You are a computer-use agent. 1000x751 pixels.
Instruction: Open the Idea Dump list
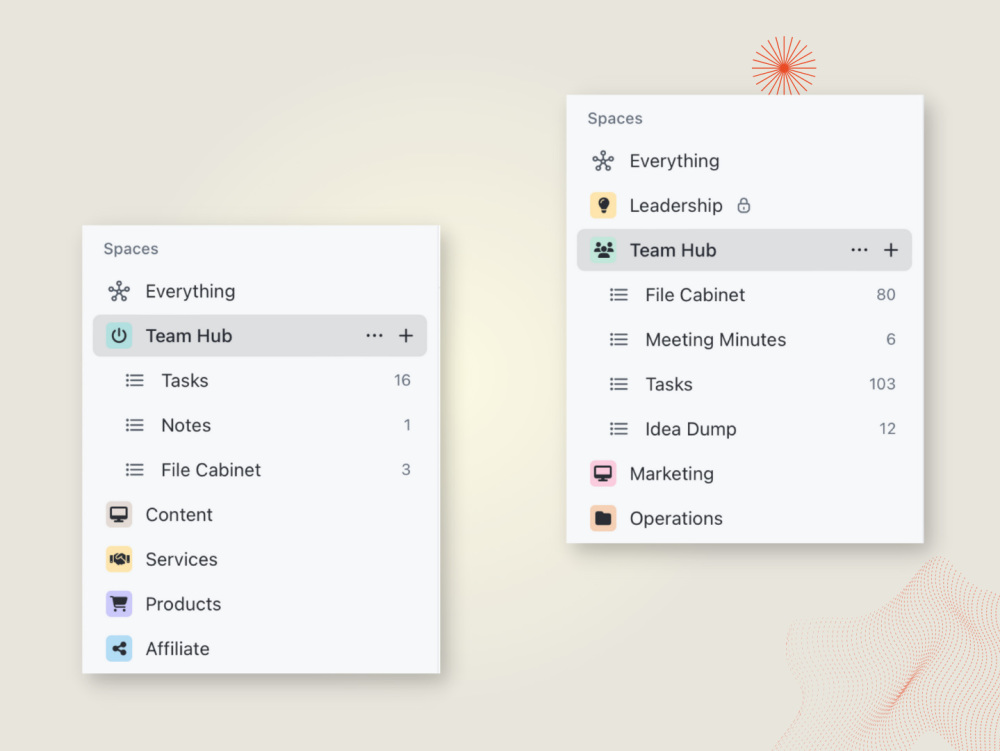click(x=691, y=428)
